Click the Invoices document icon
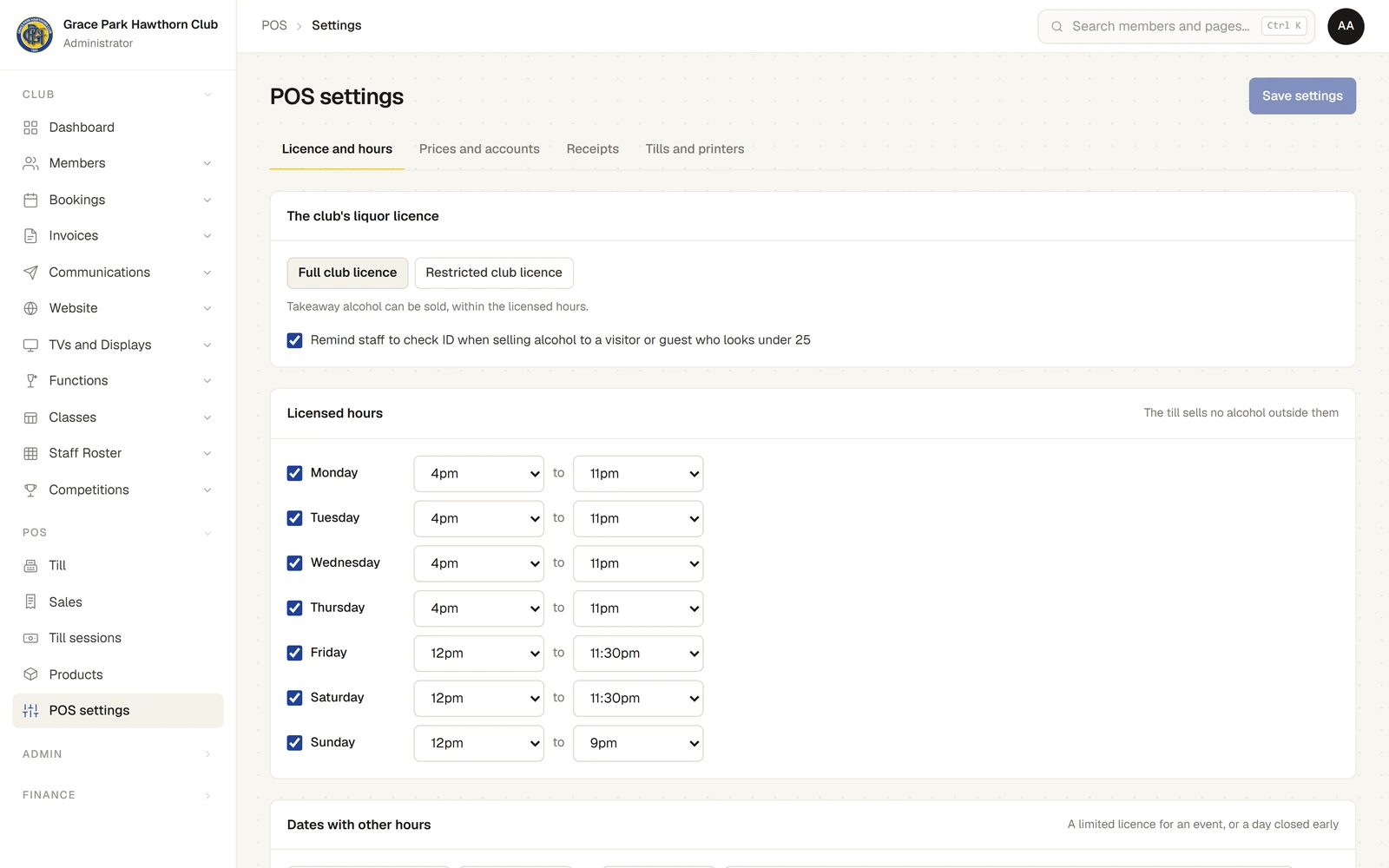 (30, 236)
